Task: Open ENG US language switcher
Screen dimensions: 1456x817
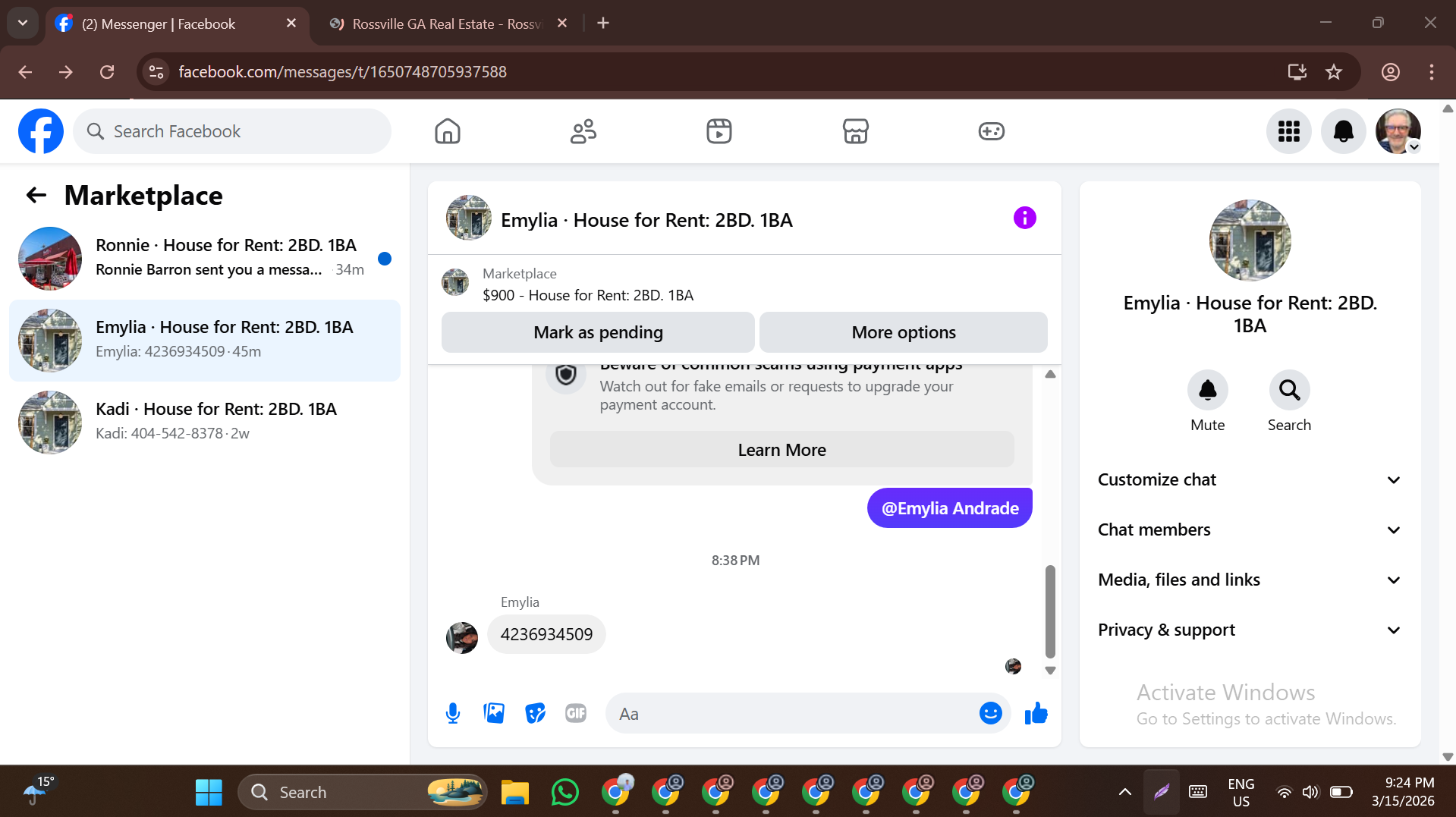Action: 1241,792
